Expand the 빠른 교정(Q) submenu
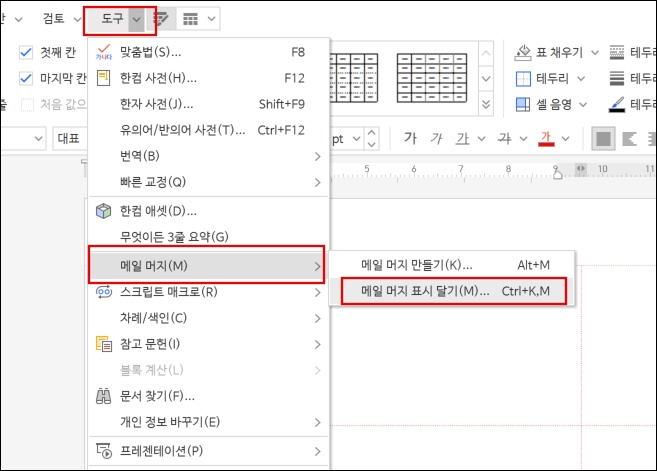The width and height of the screenshot is (657, 471). pyautogui.click(x=209, y=182)
